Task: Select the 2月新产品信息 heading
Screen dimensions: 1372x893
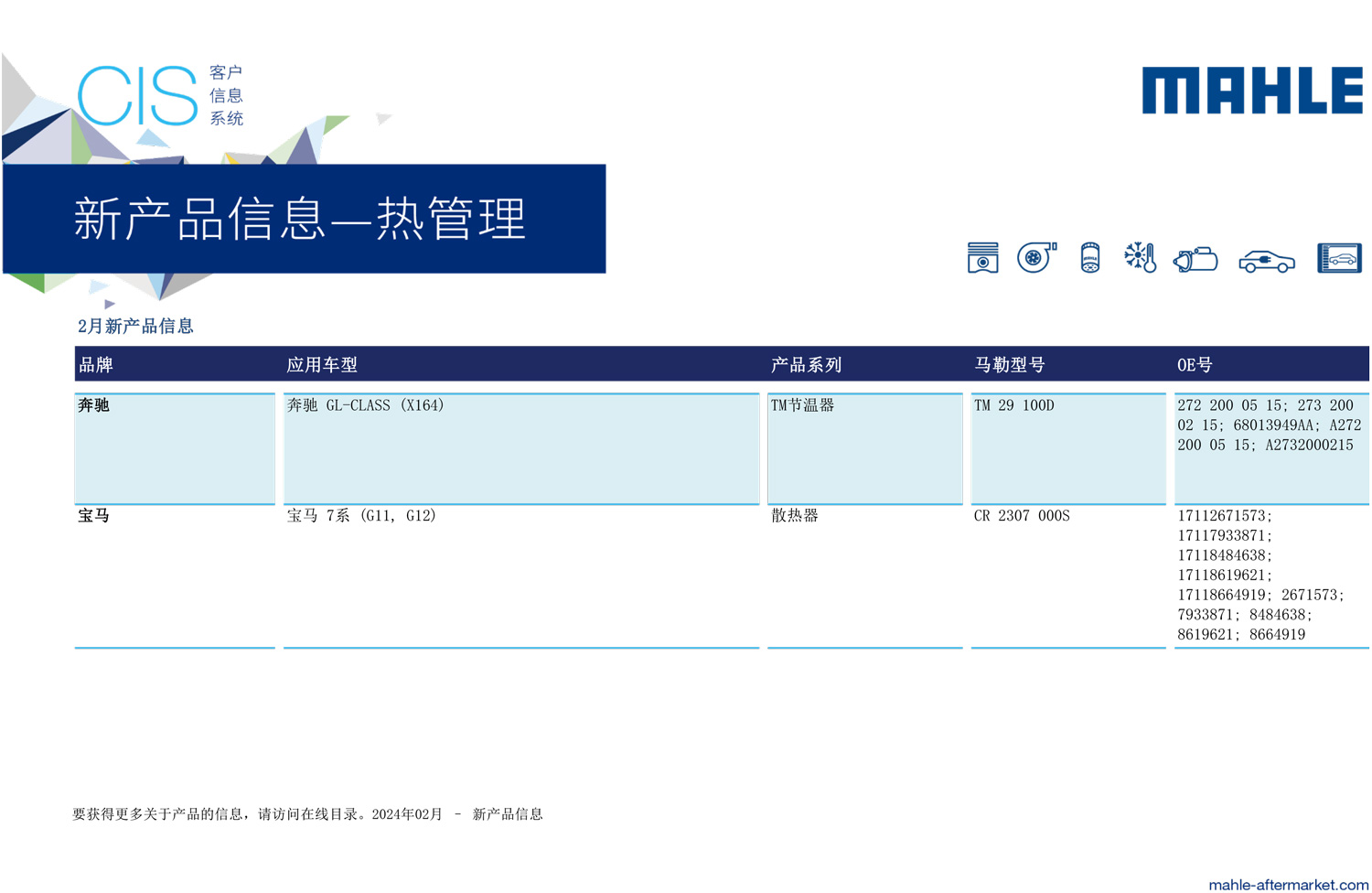Action: pos(135,327)
